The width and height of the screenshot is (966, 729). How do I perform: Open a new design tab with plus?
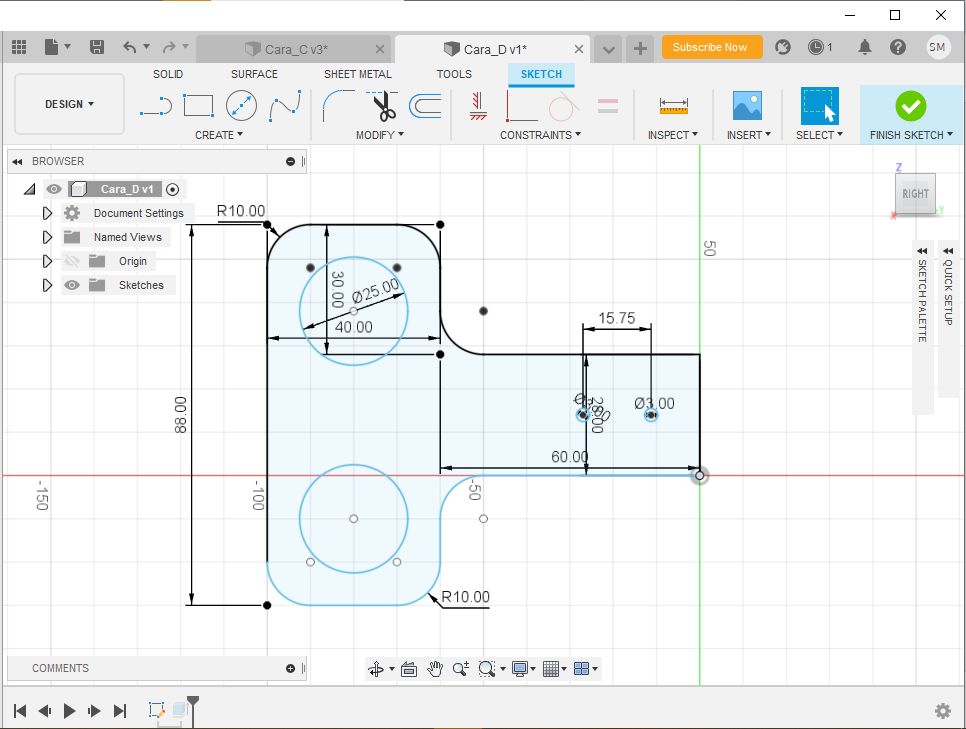(x=640, y=49)
